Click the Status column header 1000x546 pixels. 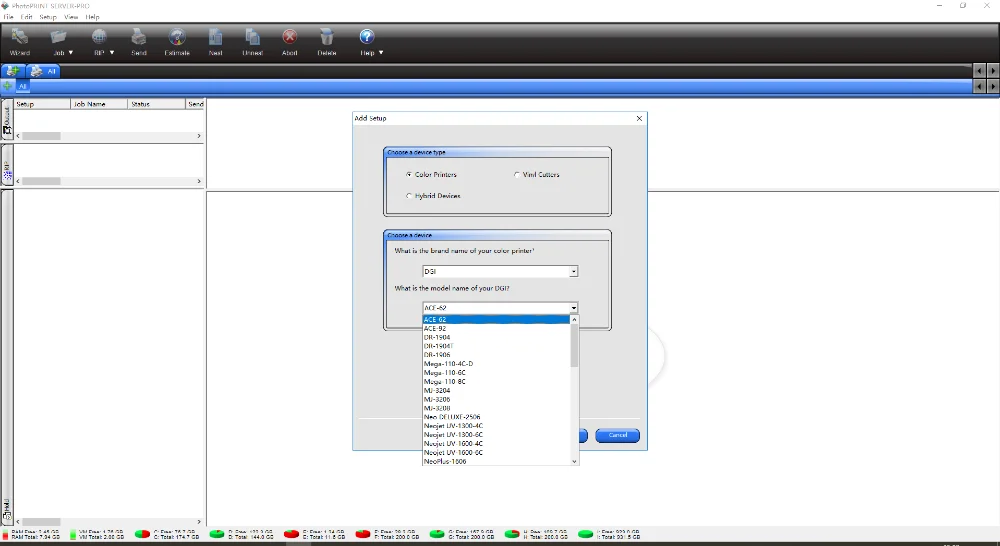(x=156, y=104)
